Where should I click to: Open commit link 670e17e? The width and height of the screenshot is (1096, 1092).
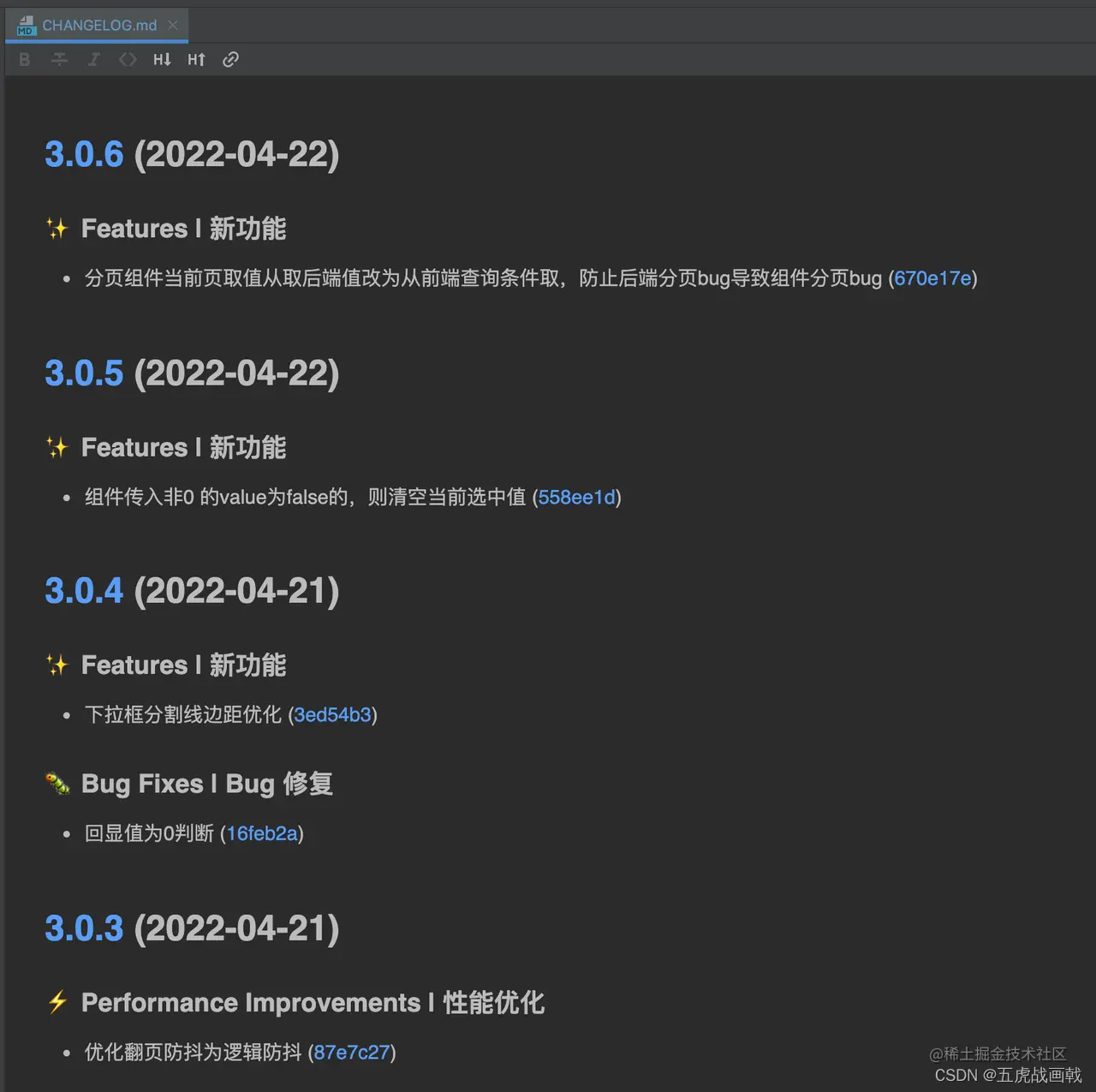coord(933,278)
